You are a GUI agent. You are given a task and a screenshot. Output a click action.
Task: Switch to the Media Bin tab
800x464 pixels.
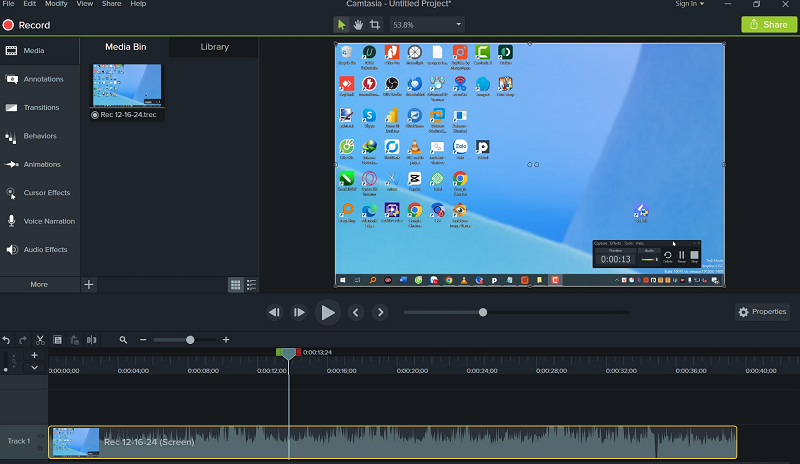click(126, 47)
